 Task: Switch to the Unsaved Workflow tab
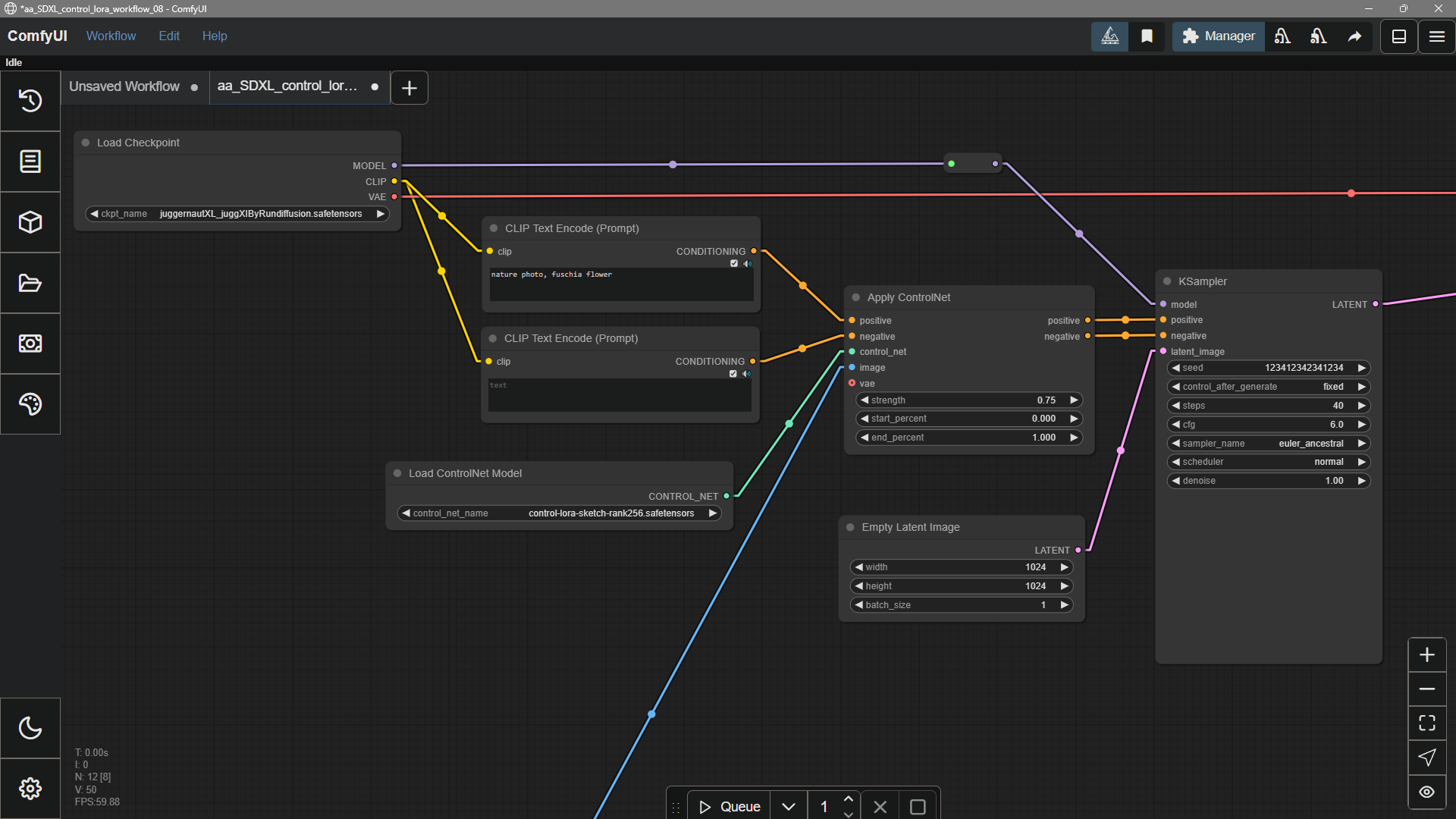tap(124, 86)
